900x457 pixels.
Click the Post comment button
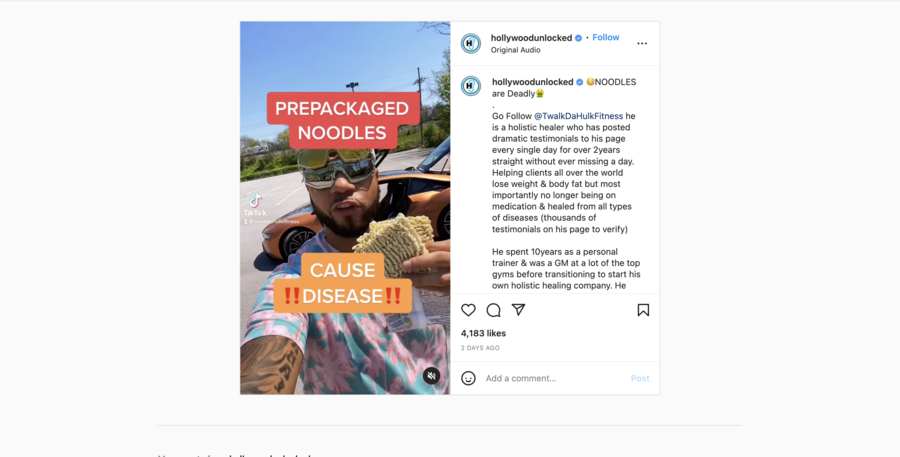point(640,378)
